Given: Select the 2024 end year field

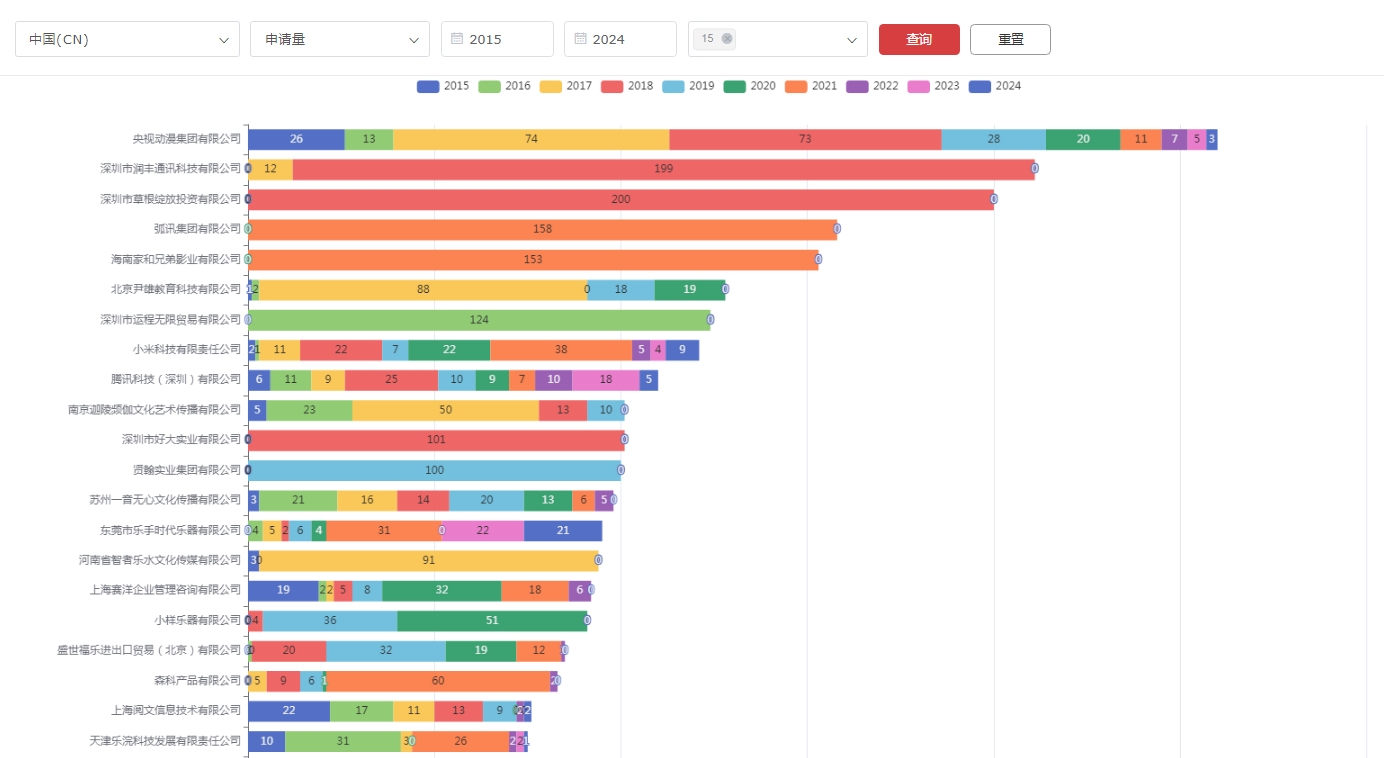Looking at the screenshot, I should pos(620,39).
